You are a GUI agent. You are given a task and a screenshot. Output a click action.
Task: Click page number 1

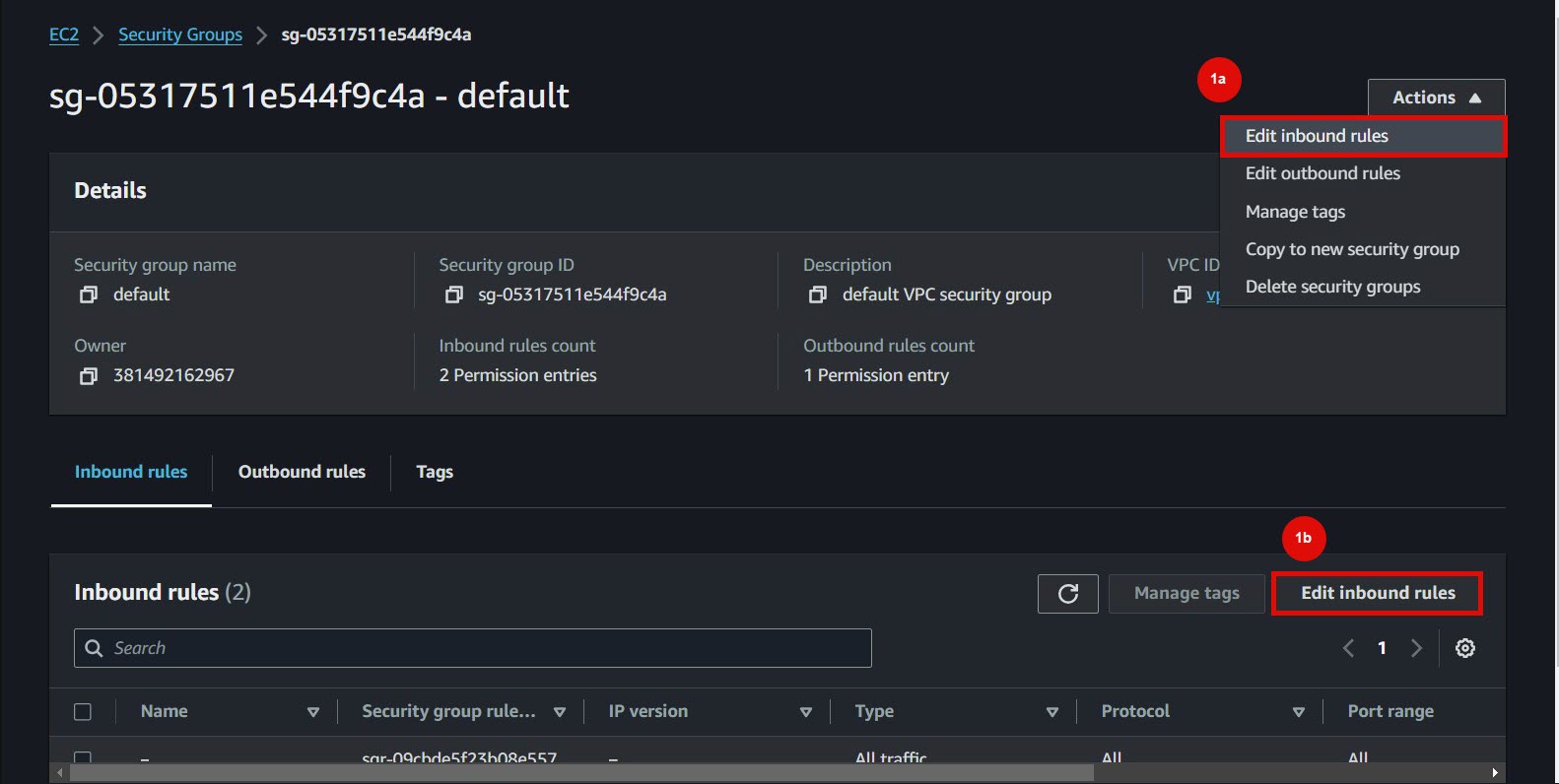[1382, 648]
